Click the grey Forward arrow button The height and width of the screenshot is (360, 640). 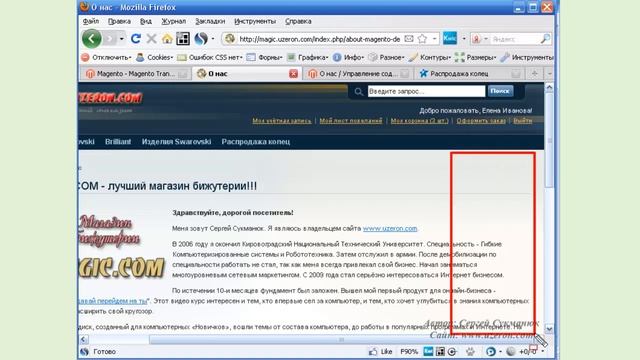[x=110, y=39]
